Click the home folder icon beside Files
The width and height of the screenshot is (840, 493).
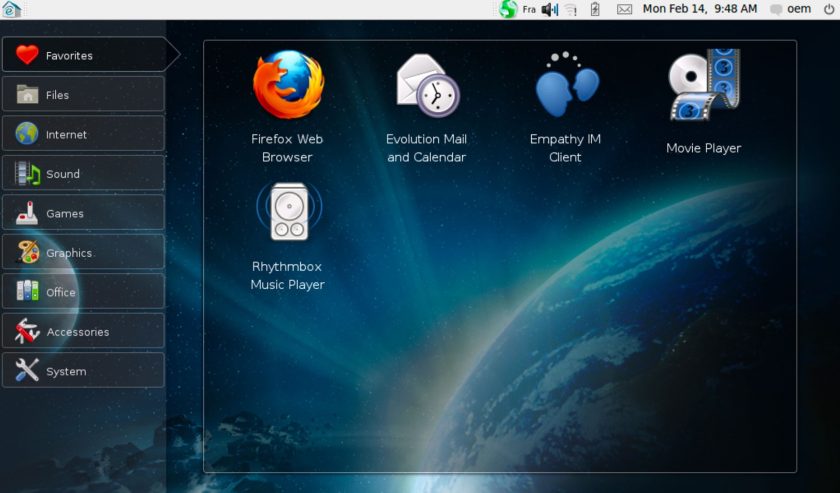[27, 94]
